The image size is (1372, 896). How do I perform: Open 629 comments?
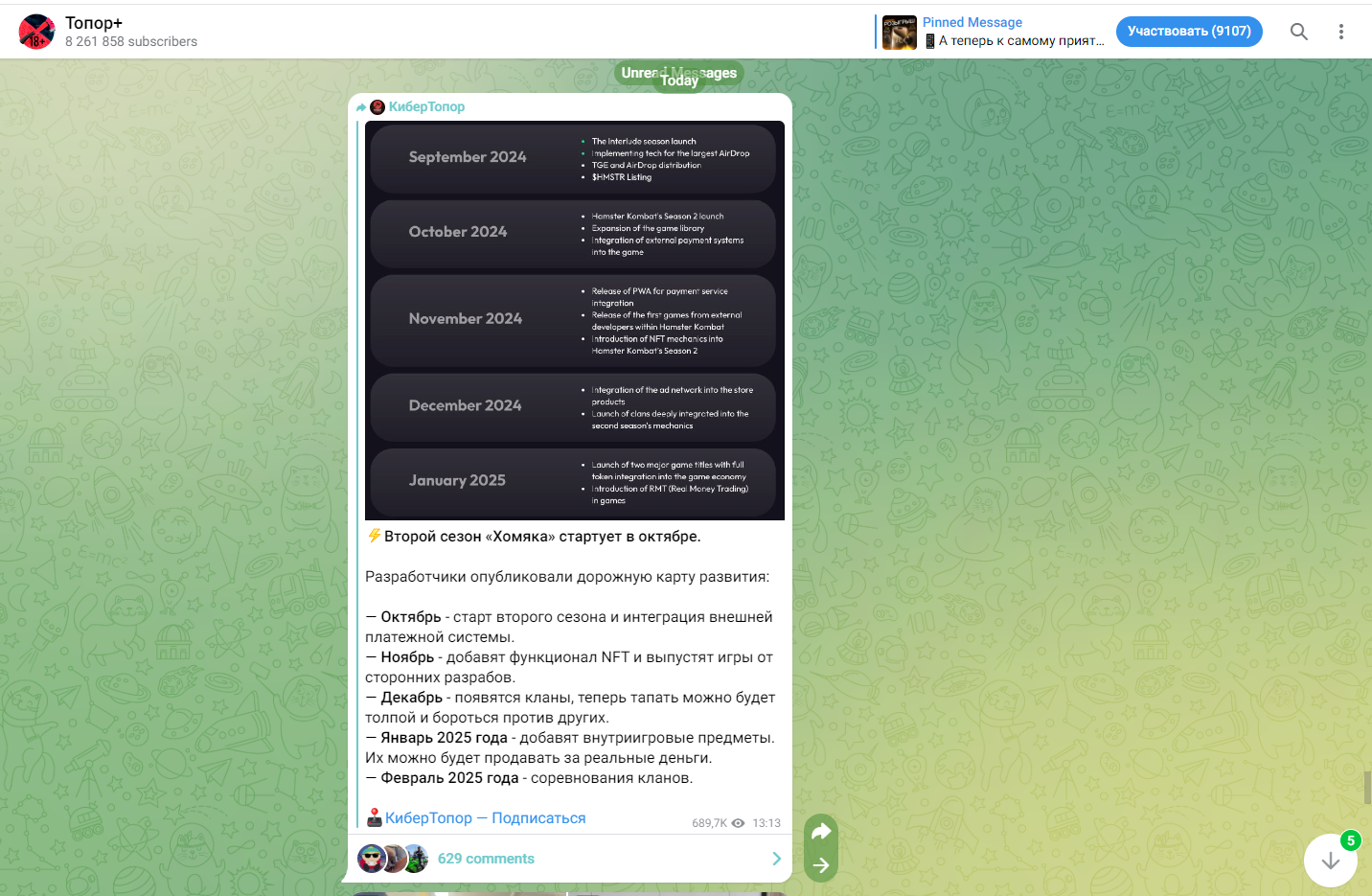486,859
